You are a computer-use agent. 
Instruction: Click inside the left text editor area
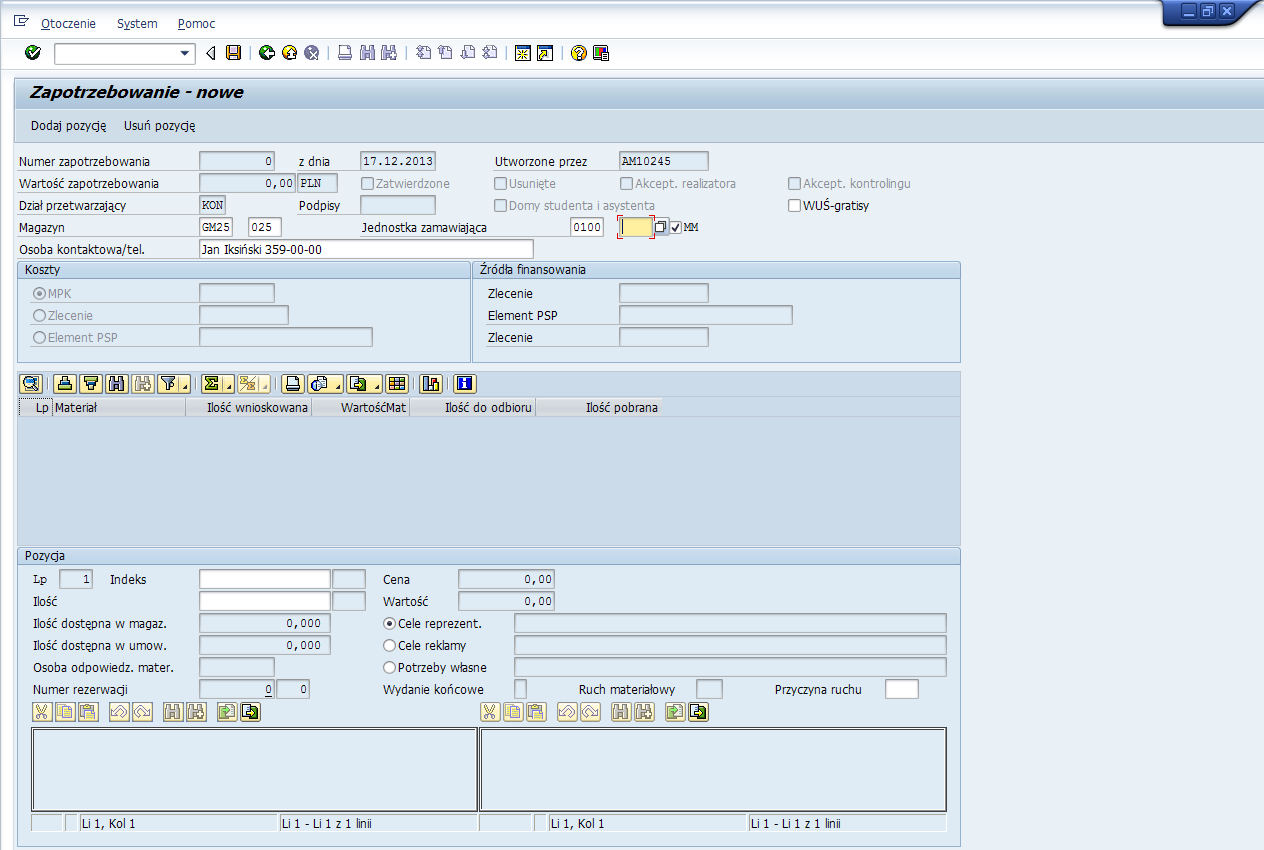point(255,769)
